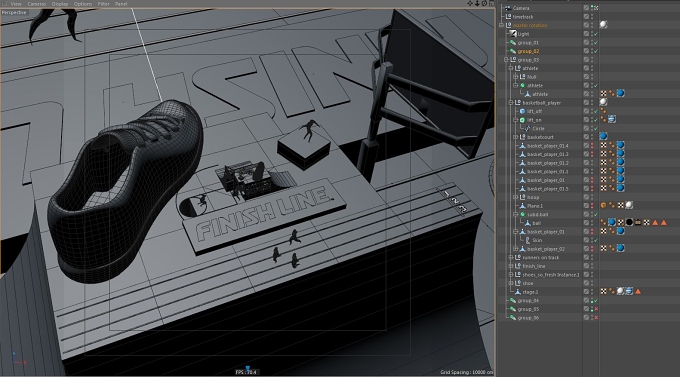This screenshot has width=680, height=377.
Task: Click the orange hexagon tag on Plane.1
Action: pyautogui.click(x=603, y=205)
